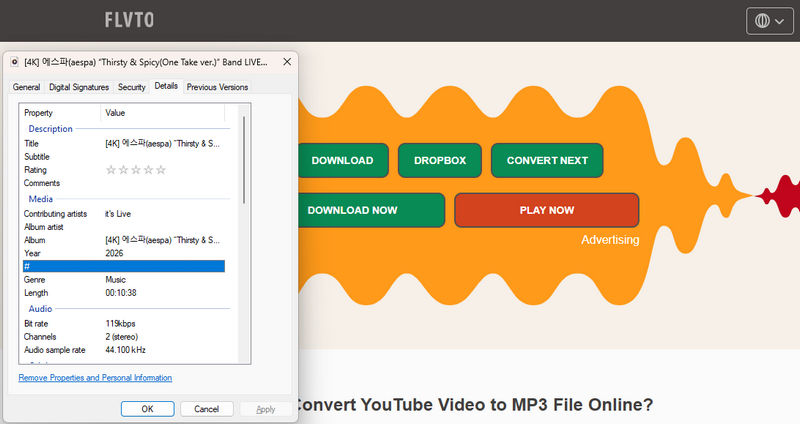This screenshot has height=424, width=800.
Task: Click the details list vertical scrollbar
Action: pos(244,160)
